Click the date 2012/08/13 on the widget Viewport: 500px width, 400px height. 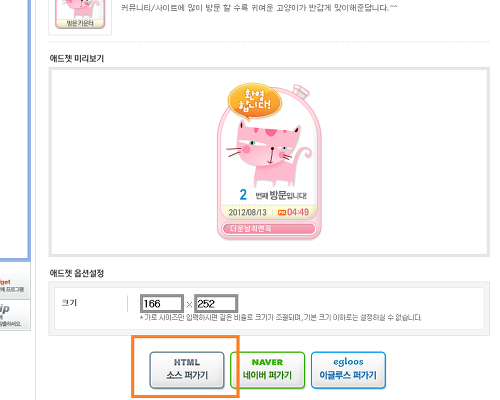pyautogui.click(x=247, y=212)
